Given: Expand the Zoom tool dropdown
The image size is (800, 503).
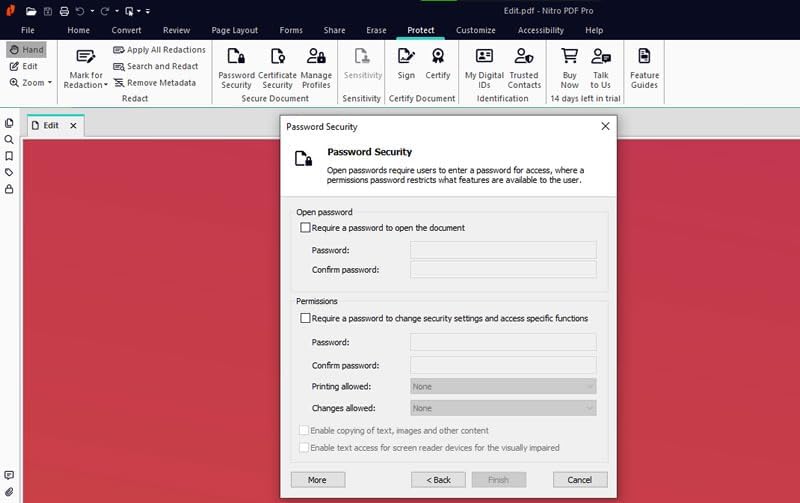Looking at the screenshot, I should point(50,83).
